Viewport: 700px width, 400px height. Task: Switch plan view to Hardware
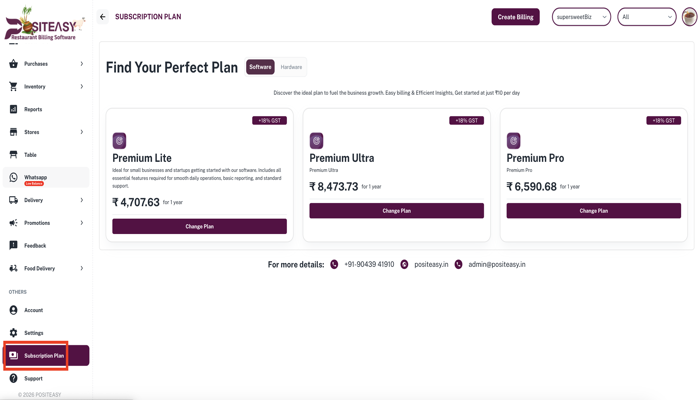pyautogui.click(x=291, y=67)
